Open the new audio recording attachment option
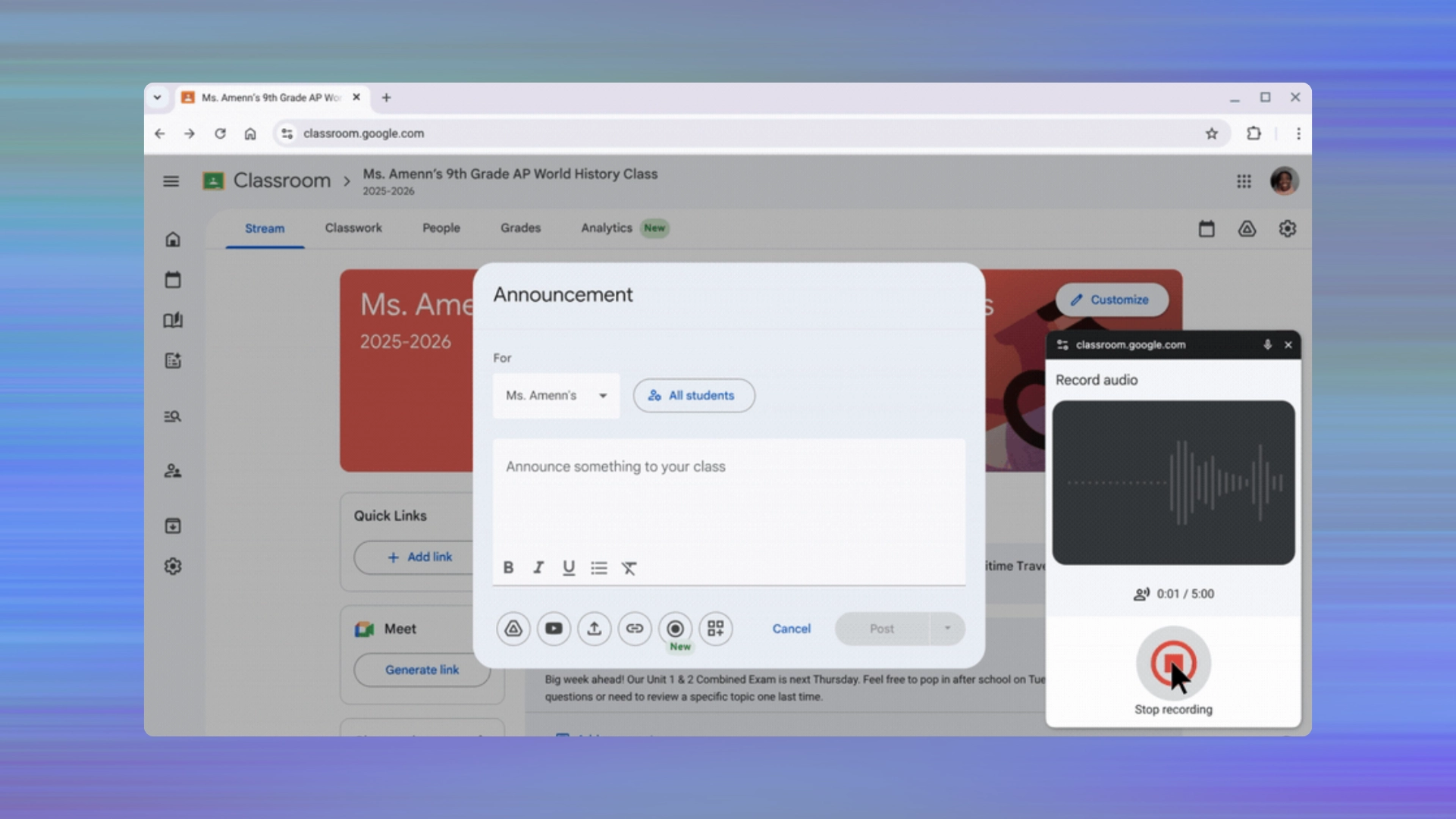The image size is (1456, 819). pyautogui.click(x=675, y=629)
